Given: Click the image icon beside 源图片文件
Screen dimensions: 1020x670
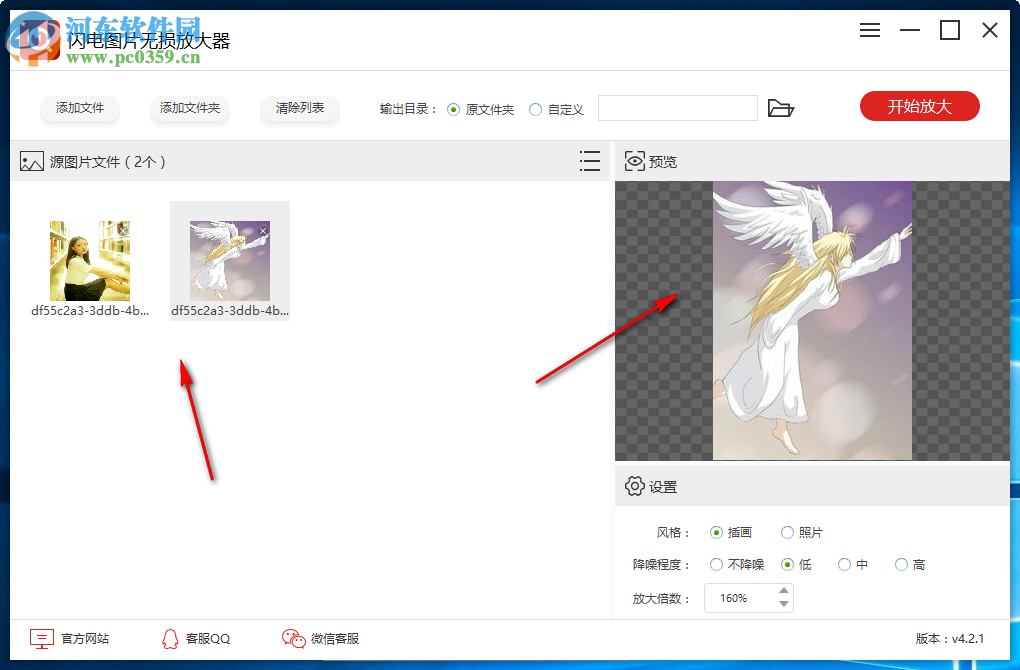Looking at the screenshot, I should click(31, 160).
